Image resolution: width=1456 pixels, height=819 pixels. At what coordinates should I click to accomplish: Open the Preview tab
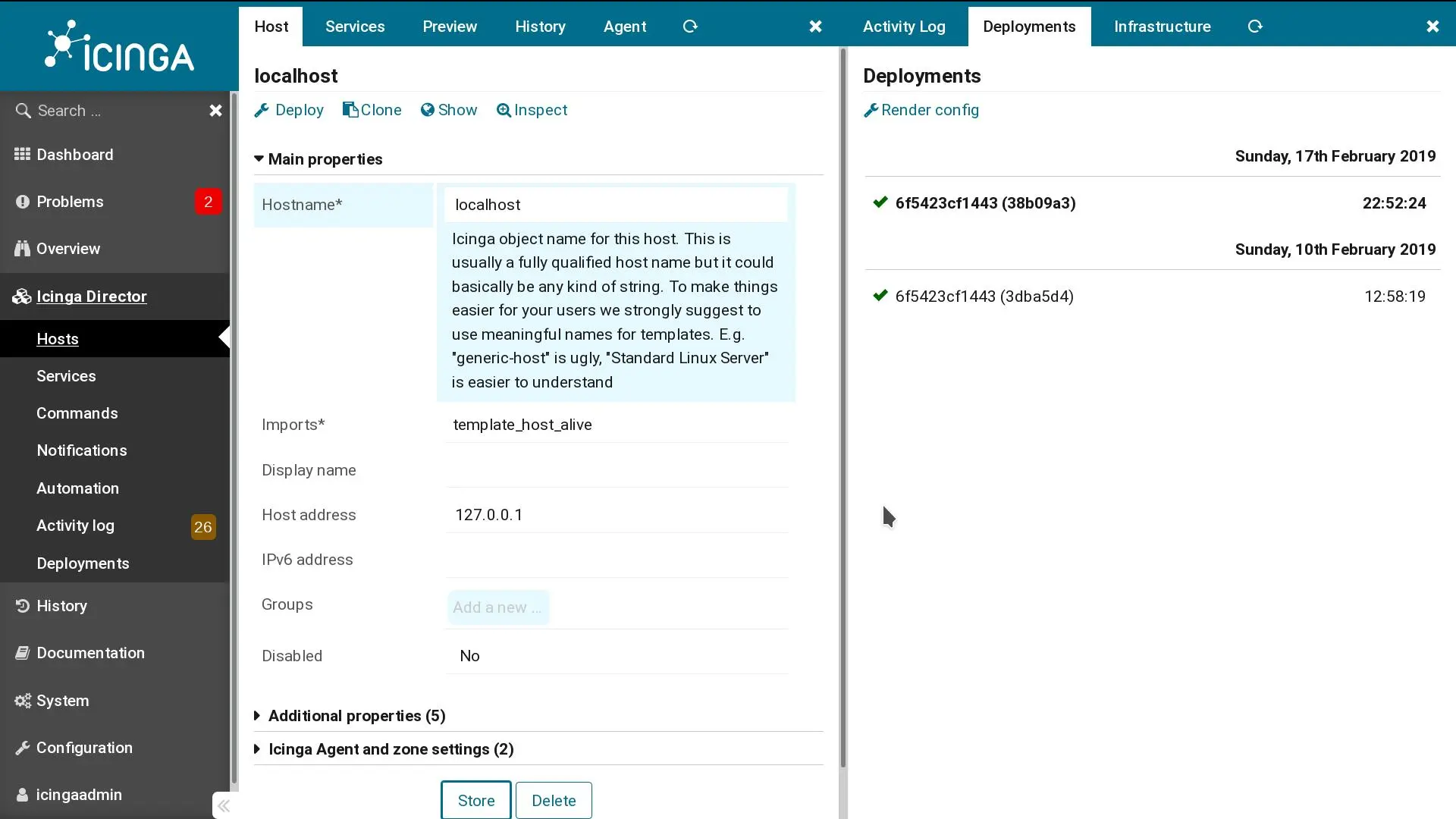pos(450,27)
